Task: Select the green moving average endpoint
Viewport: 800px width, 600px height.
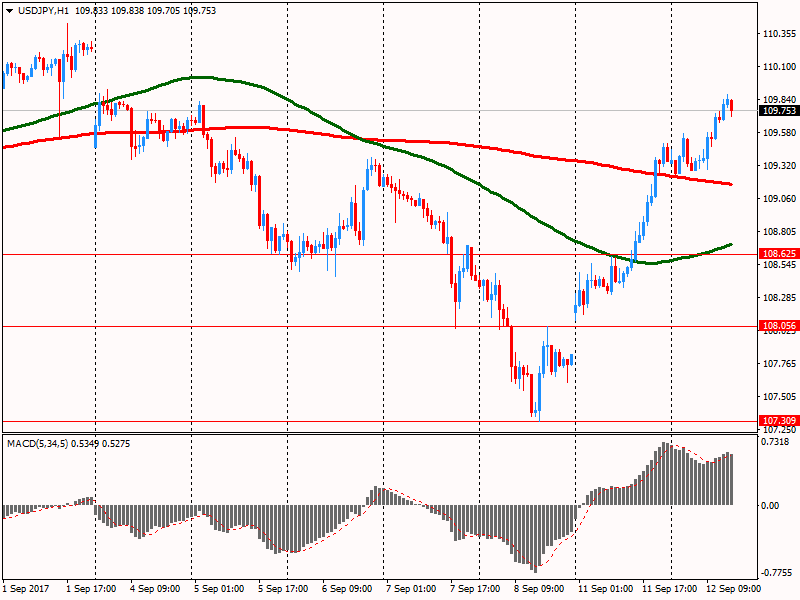Action: (x=731, y=244)
